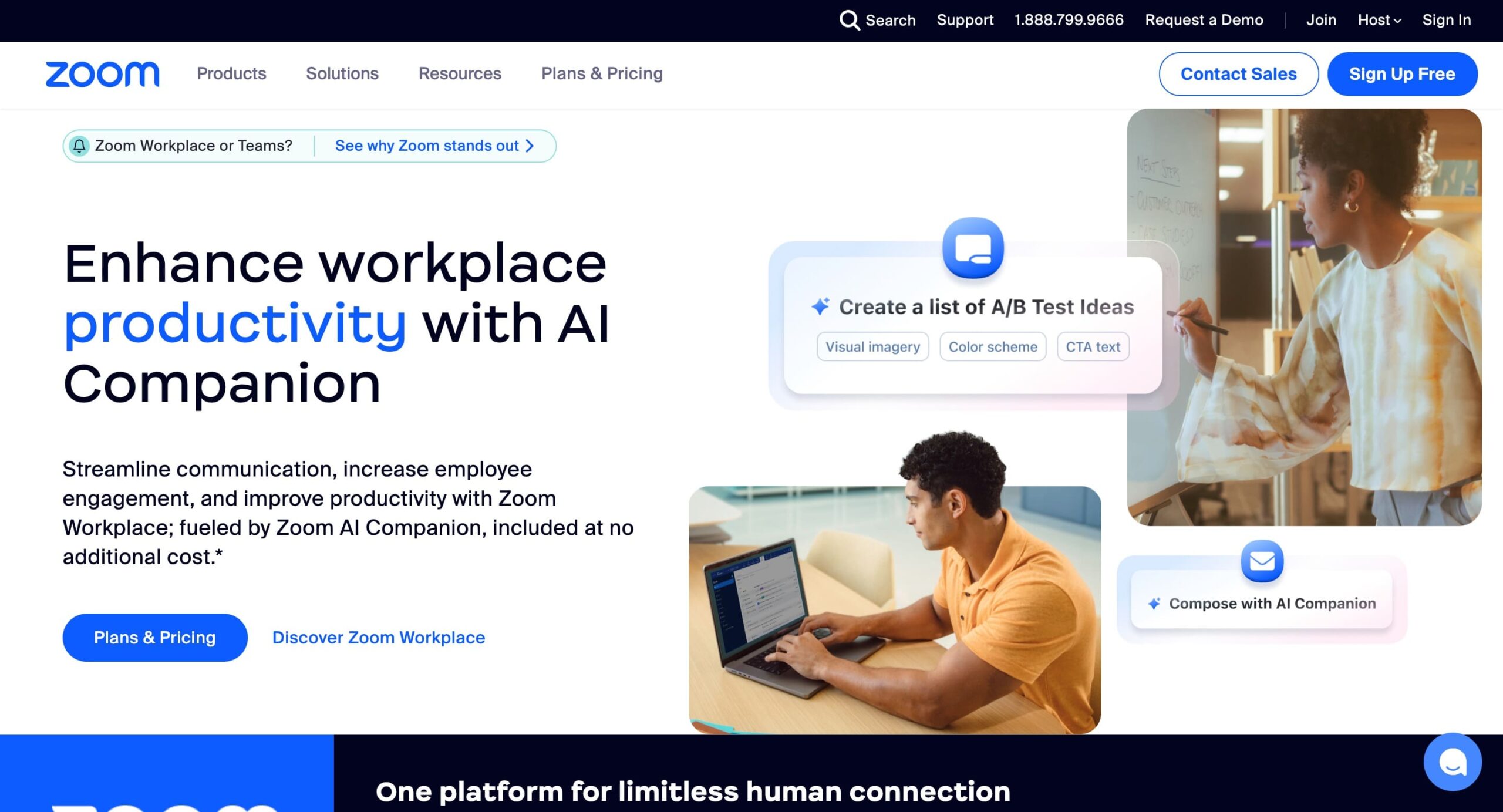1503x812 pixels.
Task: Click the CTA text tag toggle
Action: pos(1091,346)
